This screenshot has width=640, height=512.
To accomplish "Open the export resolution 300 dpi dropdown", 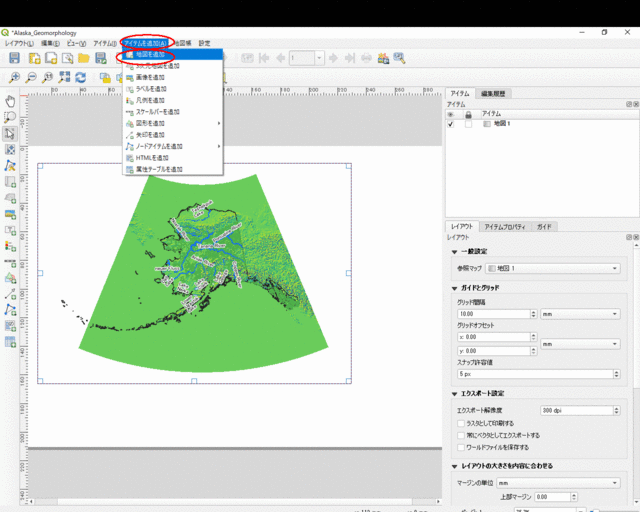I will click(576, 411).
